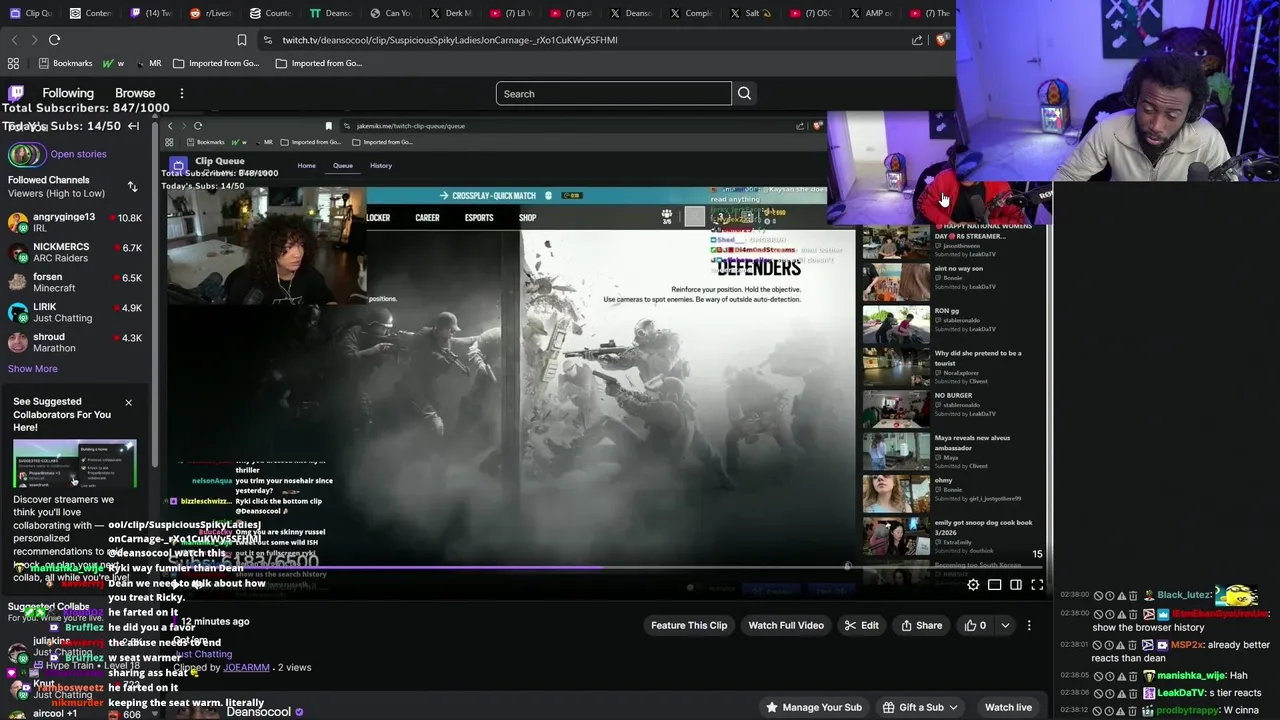Switch to the Counter browser tab
Screen dimensions: 1280x720
tap(270, 13)
